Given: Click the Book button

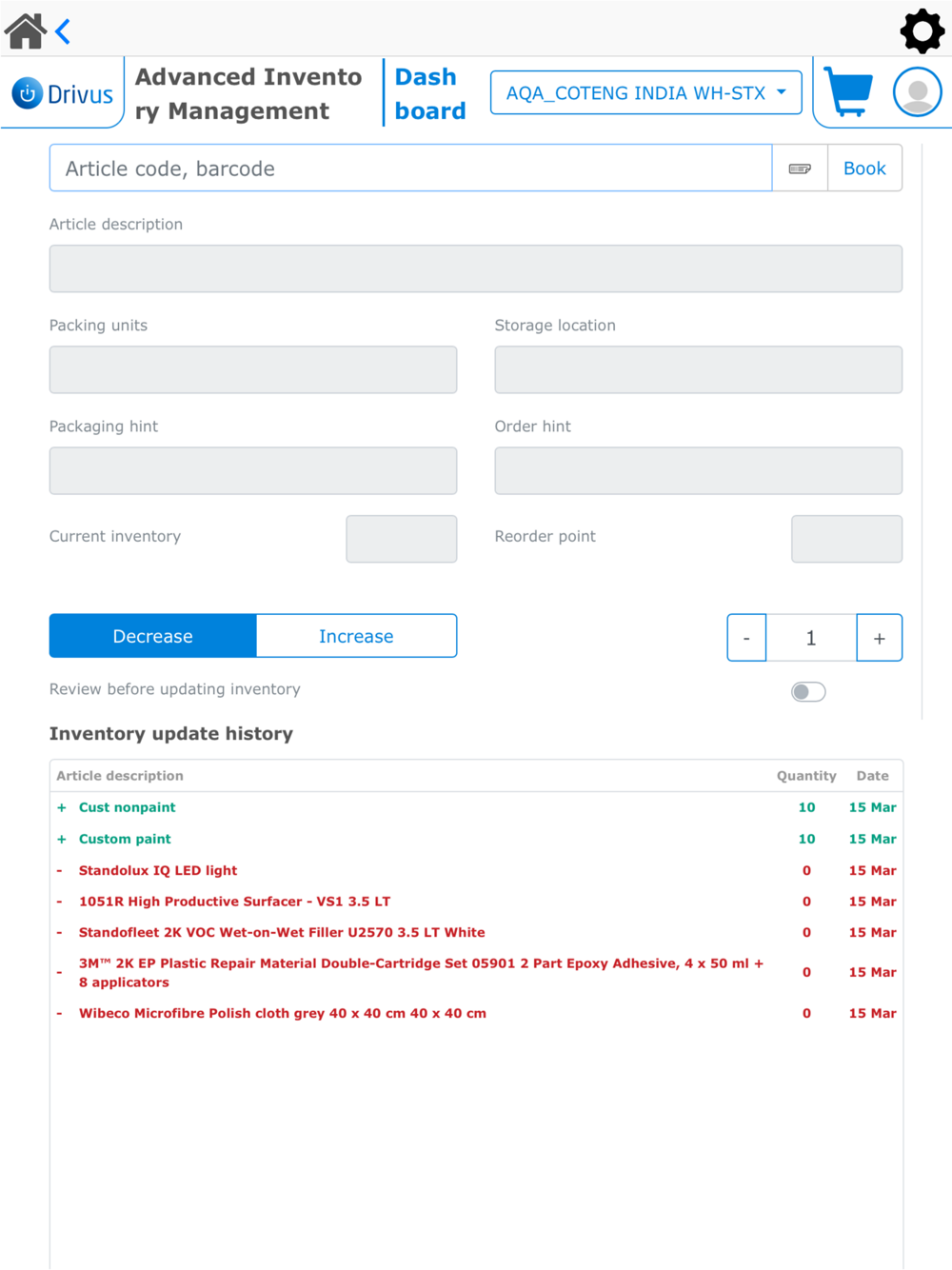Looking at the screenshot, I should 864,169.
